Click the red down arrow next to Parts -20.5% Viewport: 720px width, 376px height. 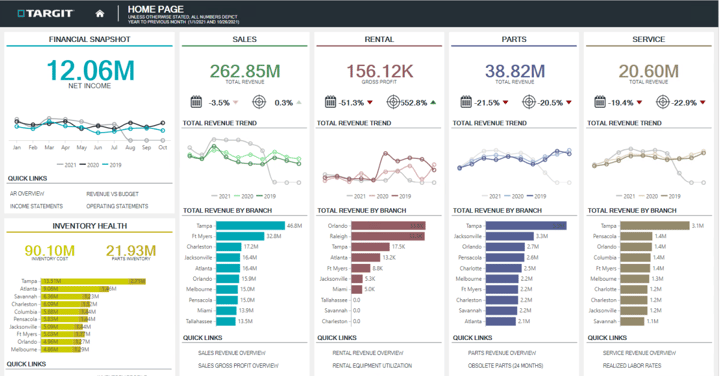point(568,102)
